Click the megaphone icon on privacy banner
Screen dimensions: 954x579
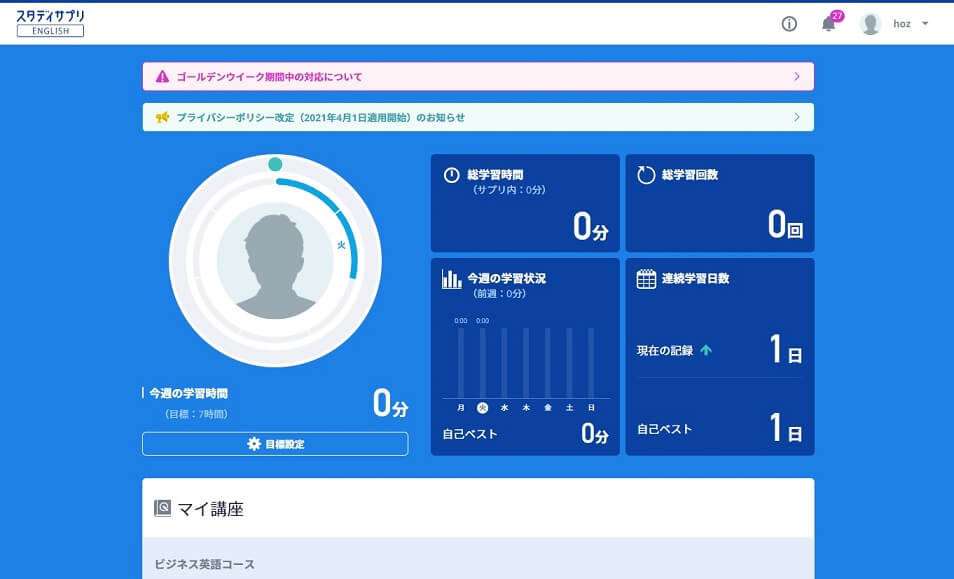tap(162, 117)
